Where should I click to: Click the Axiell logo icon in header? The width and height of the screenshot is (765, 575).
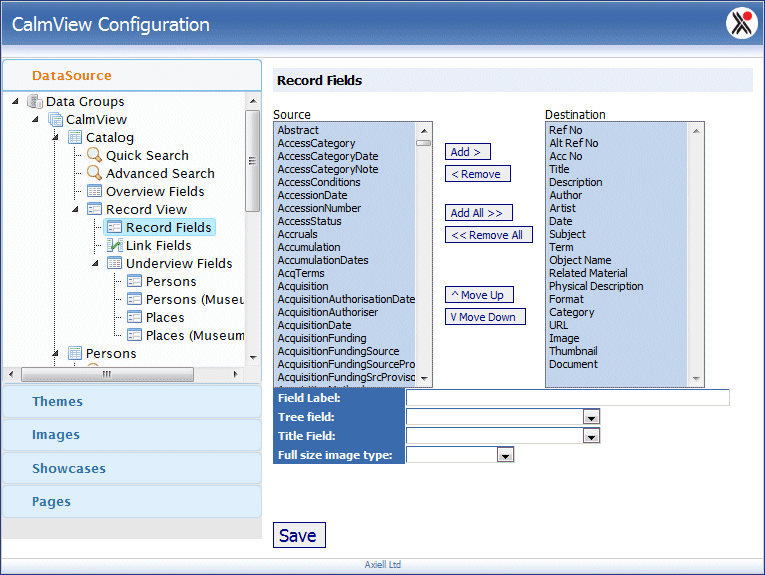coord(741,23)
